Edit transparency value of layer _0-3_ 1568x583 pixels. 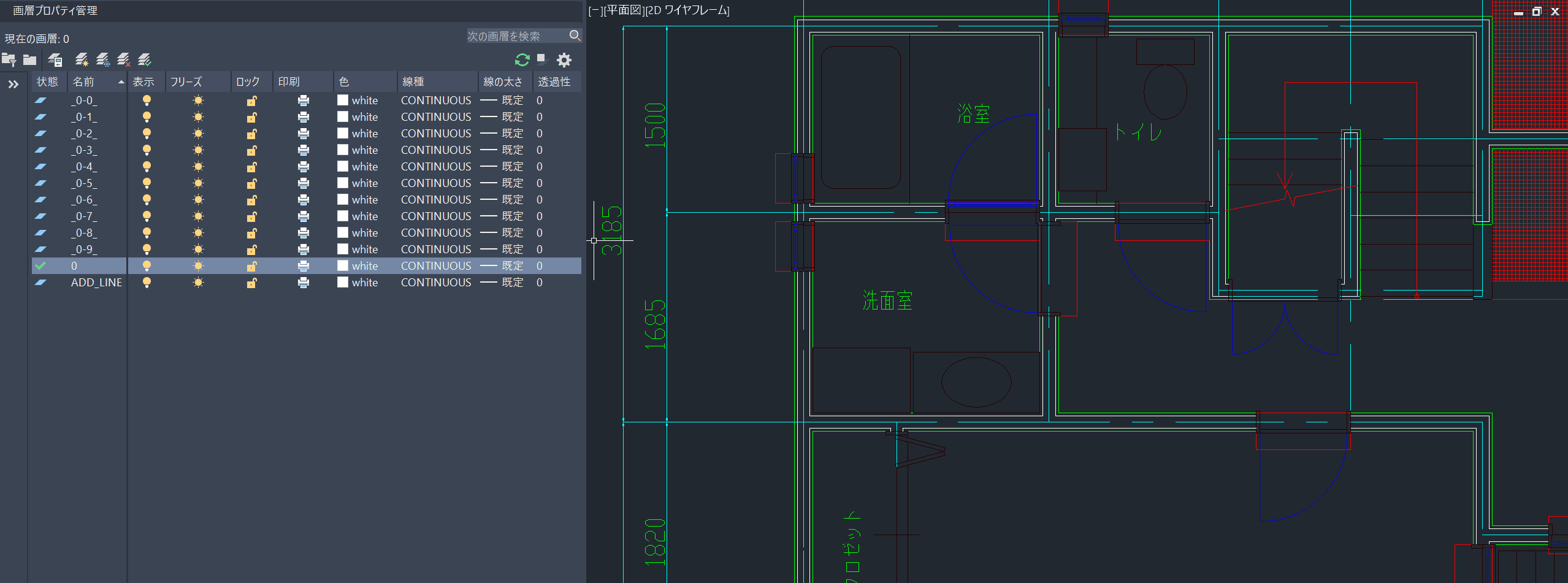click(540, 150)
